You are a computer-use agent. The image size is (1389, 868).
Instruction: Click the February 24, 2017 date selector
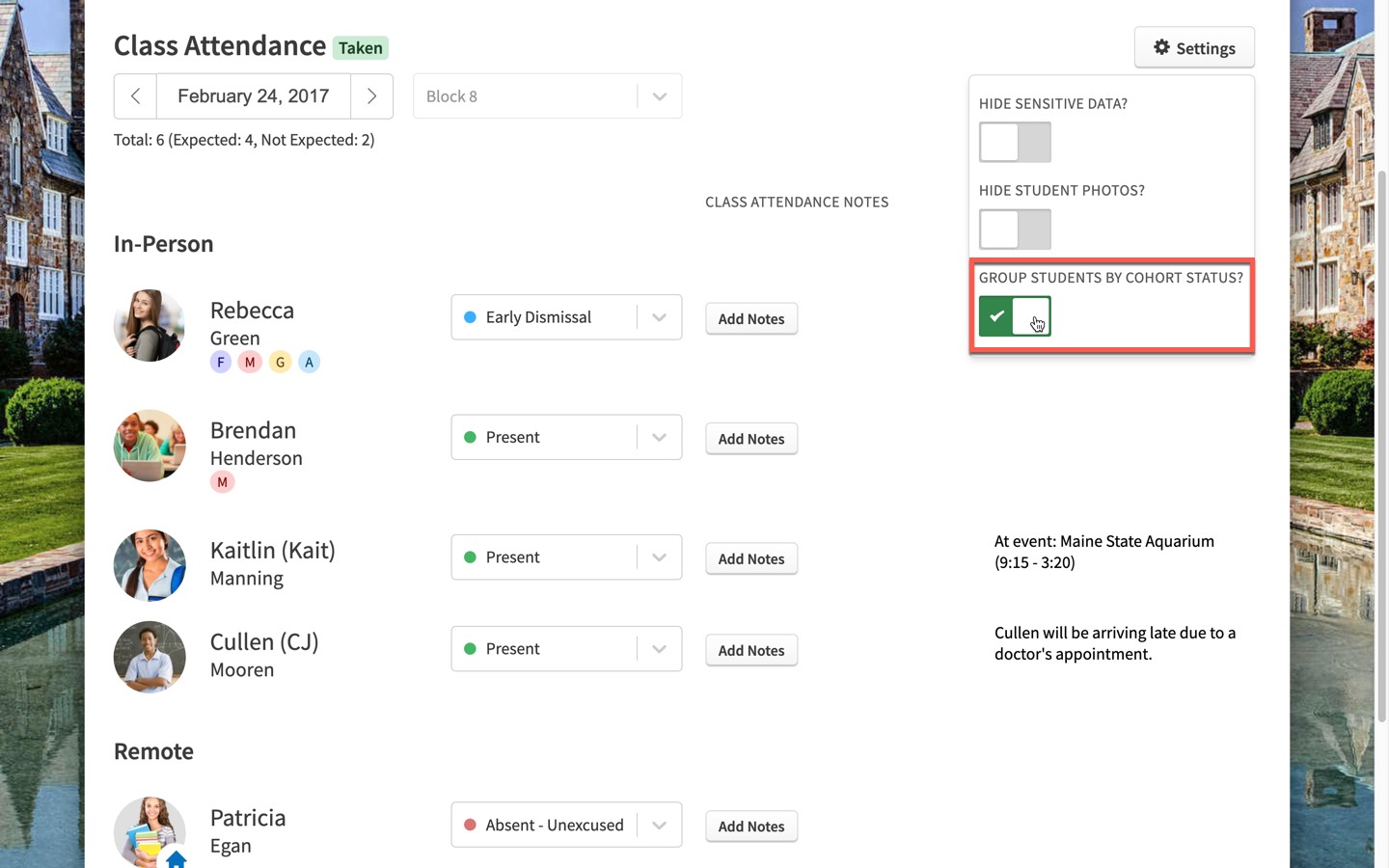[x=253, y=95]
